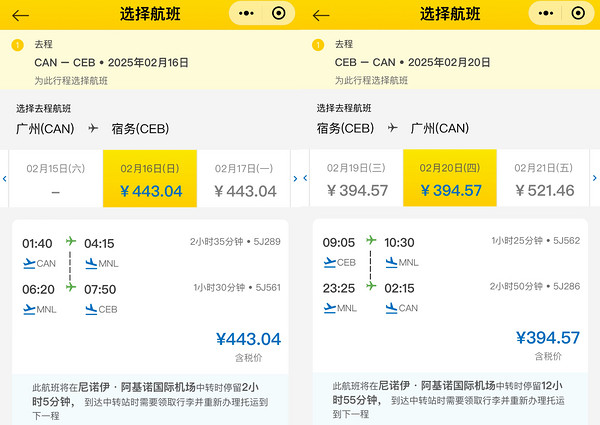The width and height of the screenshot is (600, 425).
Task: Select the 02月19日(三) date tab
Action: (x=357, y=178)
